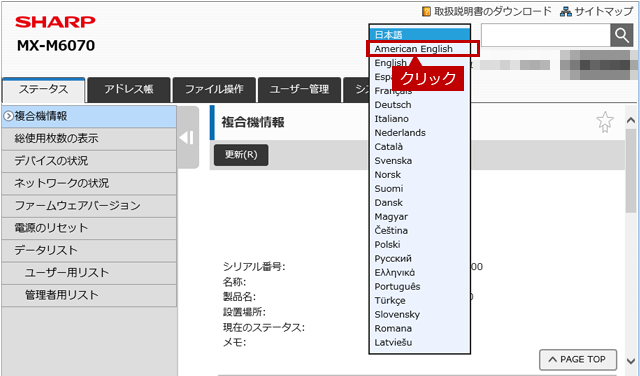Click the favorite star icon
This screenshot has width=640, height=376.
(x=604, y=122)
